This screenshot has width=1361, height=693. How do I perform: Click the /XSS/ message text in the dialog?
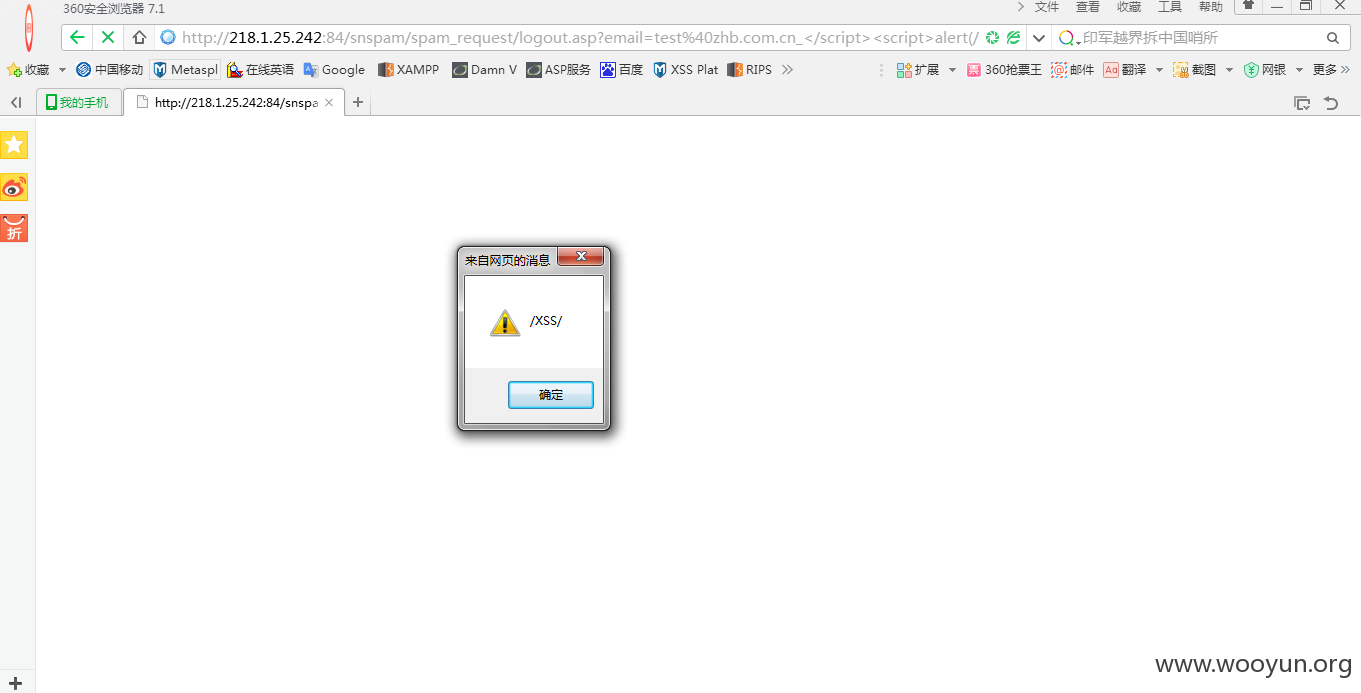click(546, 321)
